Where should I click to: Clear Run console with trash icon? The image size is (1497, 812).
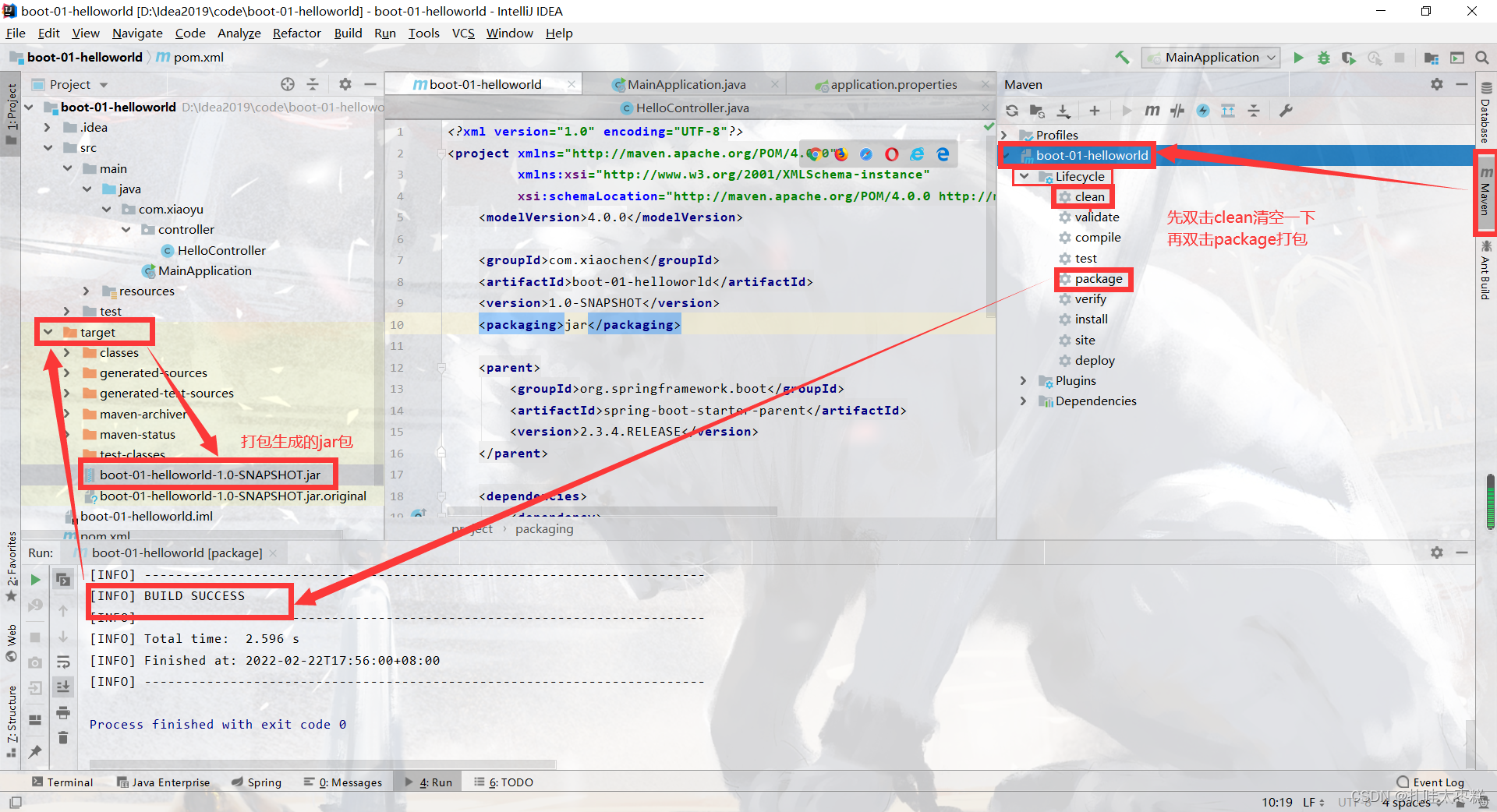[63, 737]
